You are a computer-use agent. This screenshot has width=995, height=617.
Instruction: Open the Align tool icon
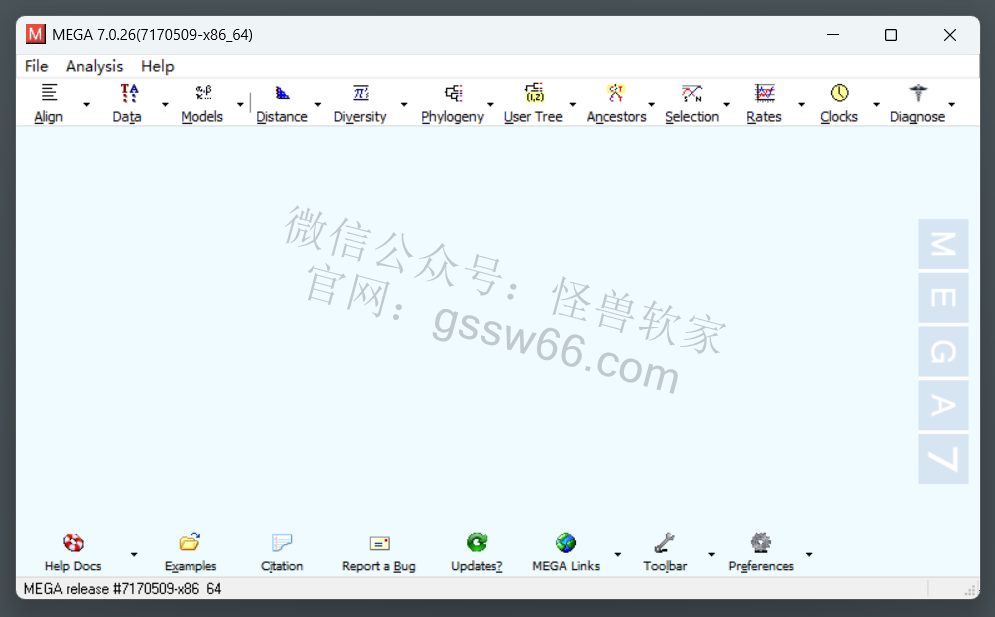click(49, 93)
